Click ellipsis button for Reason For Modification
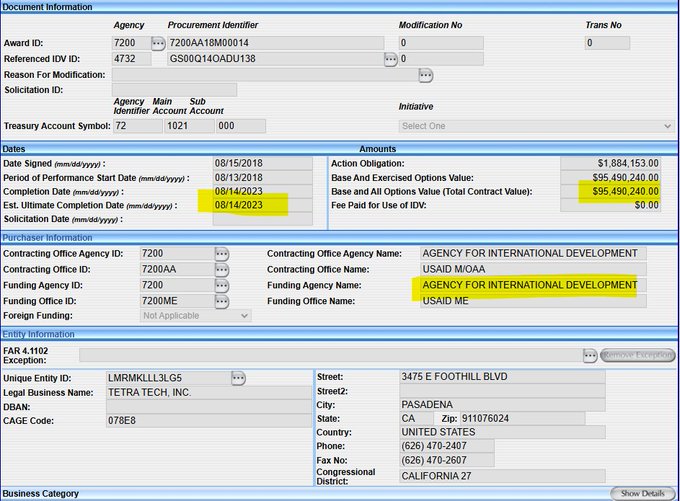The image size is (680, 501). (x=426, y=75)
